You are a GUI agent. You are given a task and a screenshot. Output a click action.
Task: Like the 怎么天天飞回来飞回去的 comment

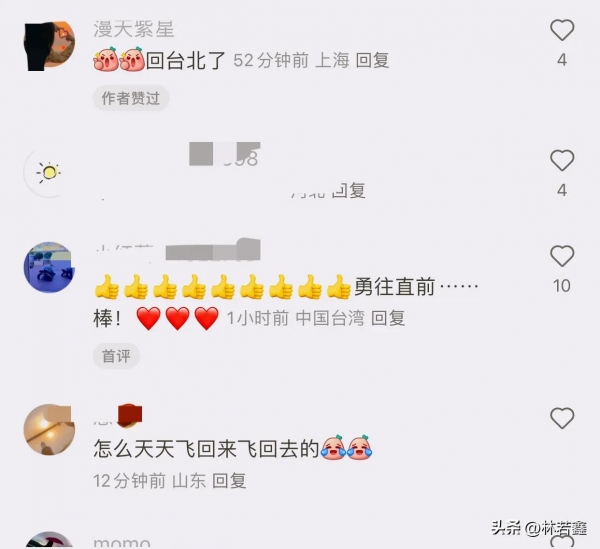(x=562, y=418)
